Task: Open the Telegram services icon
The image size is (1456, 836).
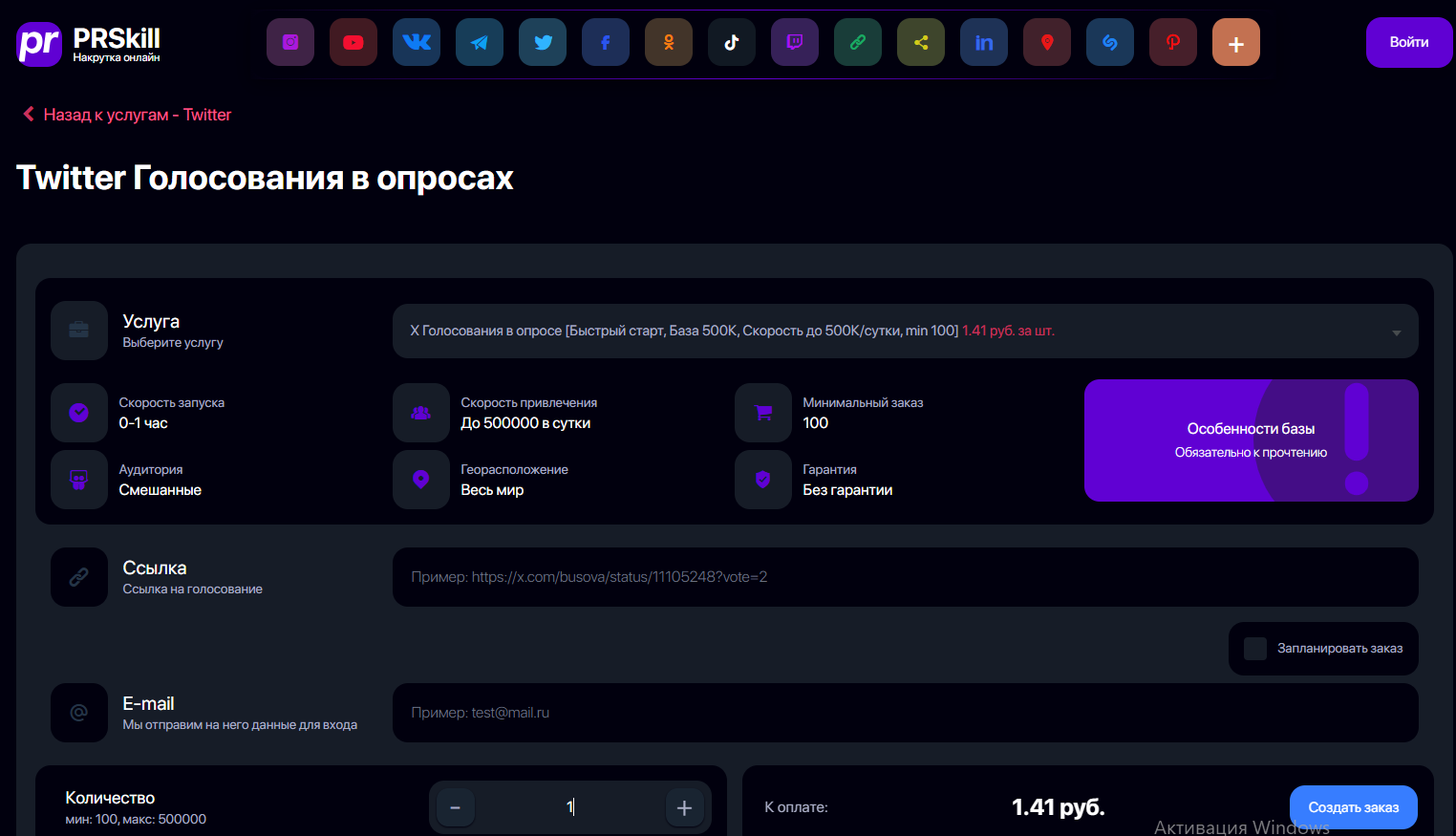Action: tap(480, 42)
